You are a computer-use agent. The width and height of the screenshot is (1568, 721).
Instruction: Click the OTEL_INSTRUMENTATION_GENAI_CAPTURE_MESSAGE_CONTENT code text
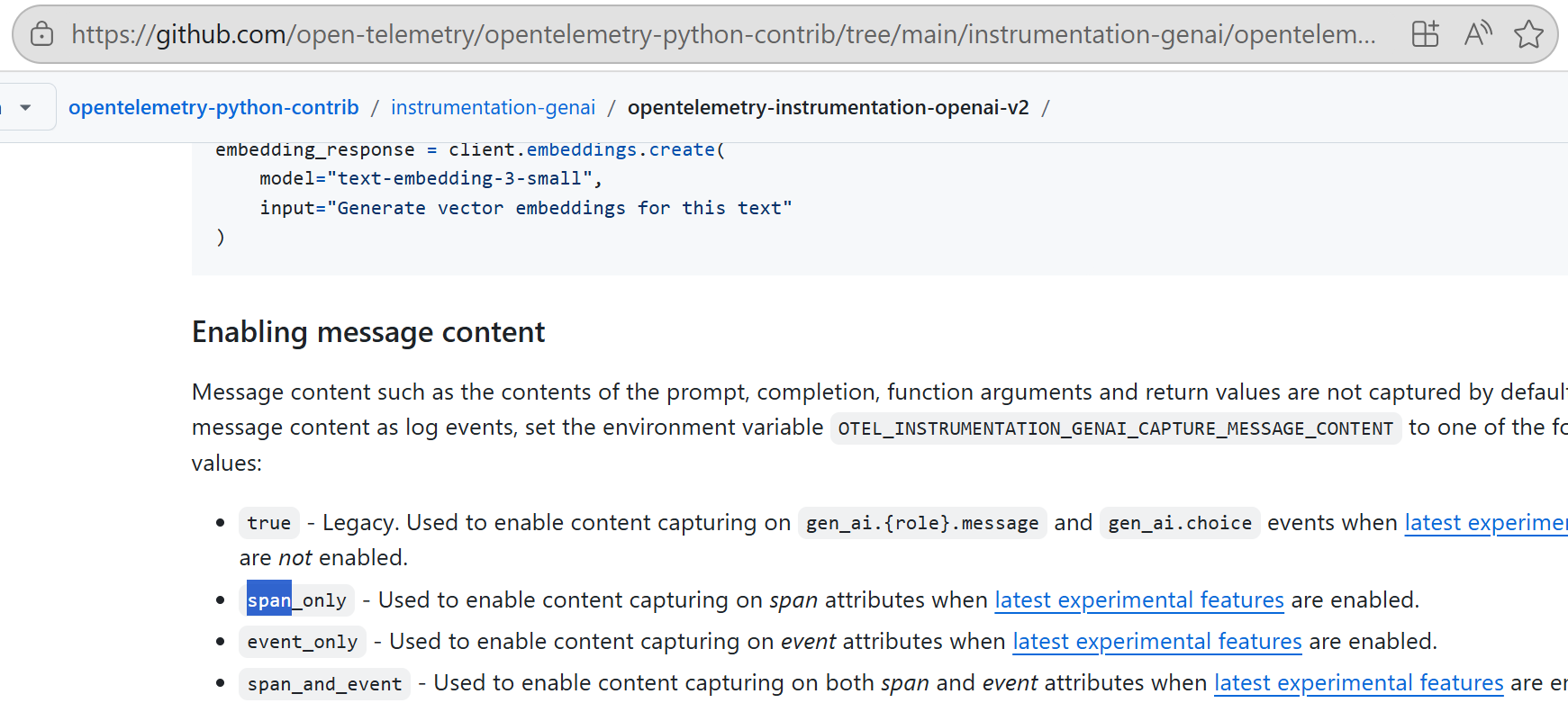pos(1115,428)
